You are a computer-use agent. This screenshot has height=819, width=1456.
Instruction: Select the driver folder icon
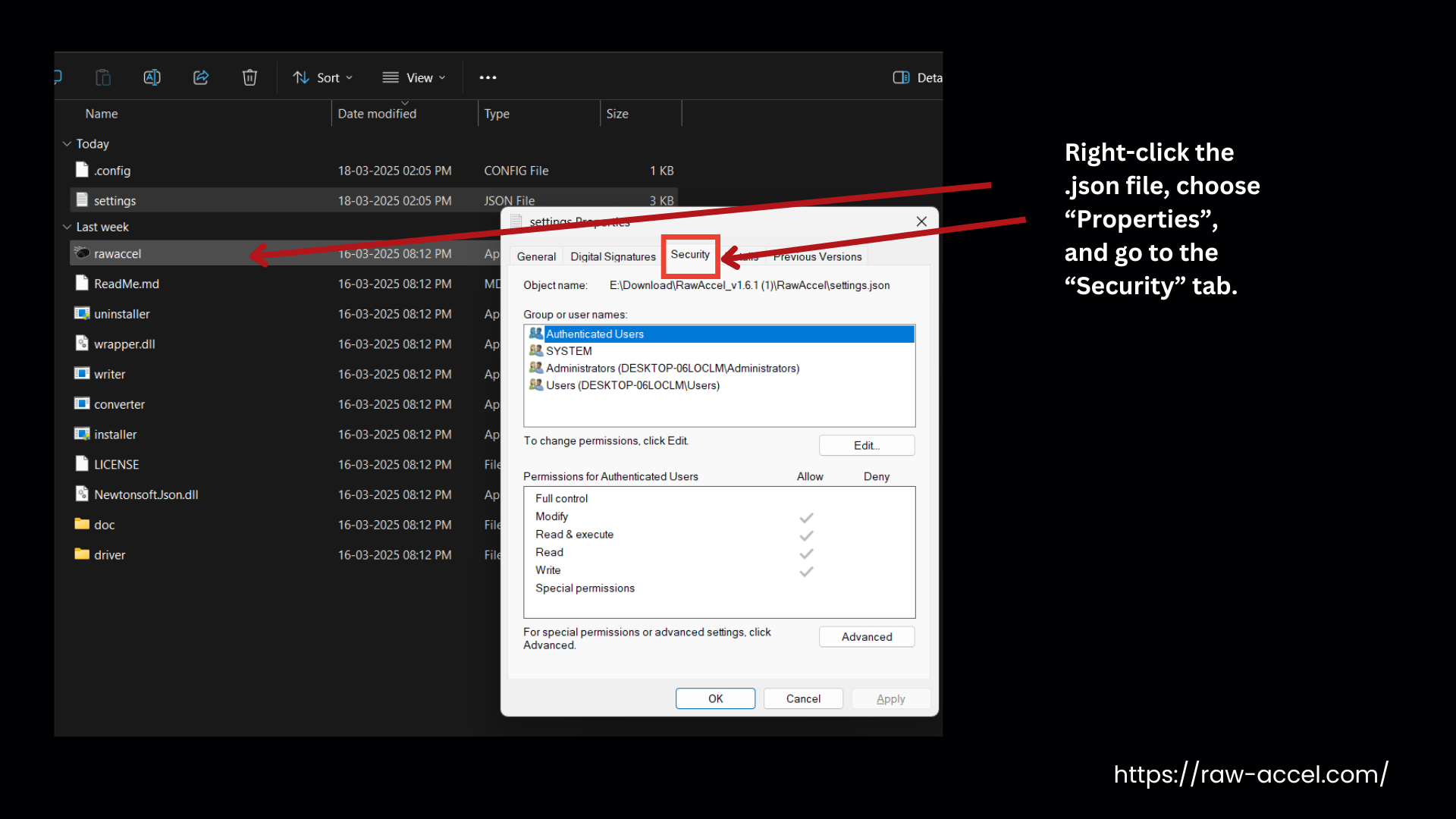tap(82, 554)
